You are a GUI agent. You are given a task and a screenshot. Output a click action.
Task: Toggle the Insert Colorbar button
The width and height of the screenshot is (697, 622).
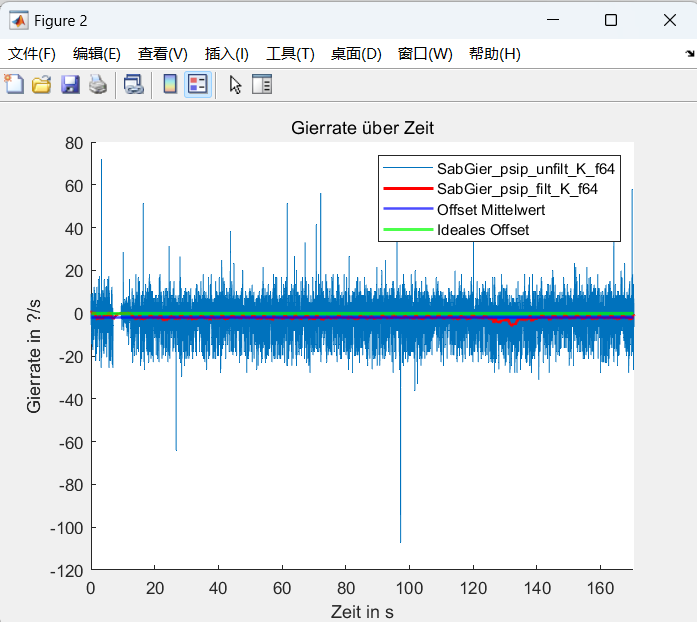(170, 85)
